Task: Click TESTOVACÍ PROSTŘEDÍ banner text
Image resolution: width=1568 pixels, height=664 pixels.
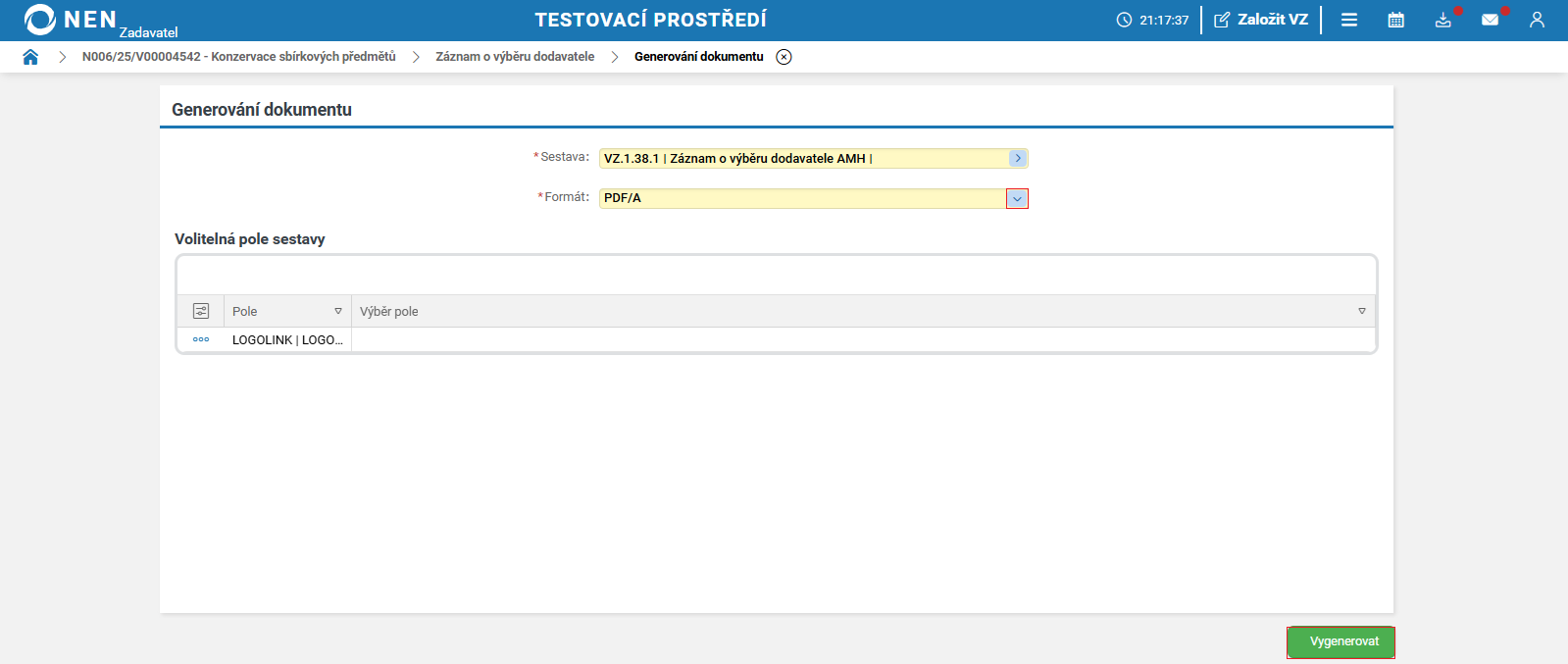Action: (x=651, y=20)
